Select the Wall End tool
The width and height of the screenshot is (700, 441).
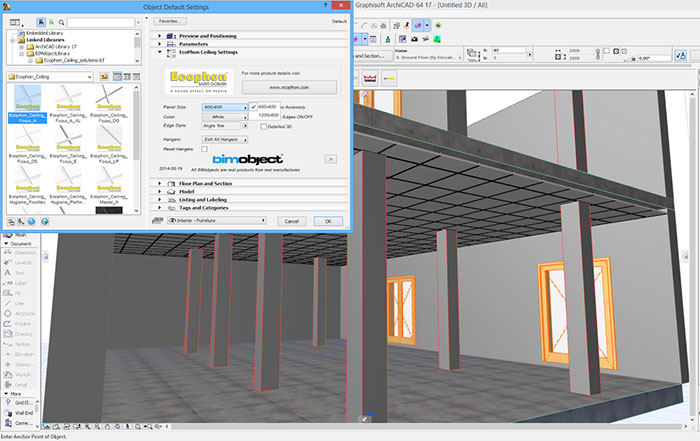pos(19,413)
